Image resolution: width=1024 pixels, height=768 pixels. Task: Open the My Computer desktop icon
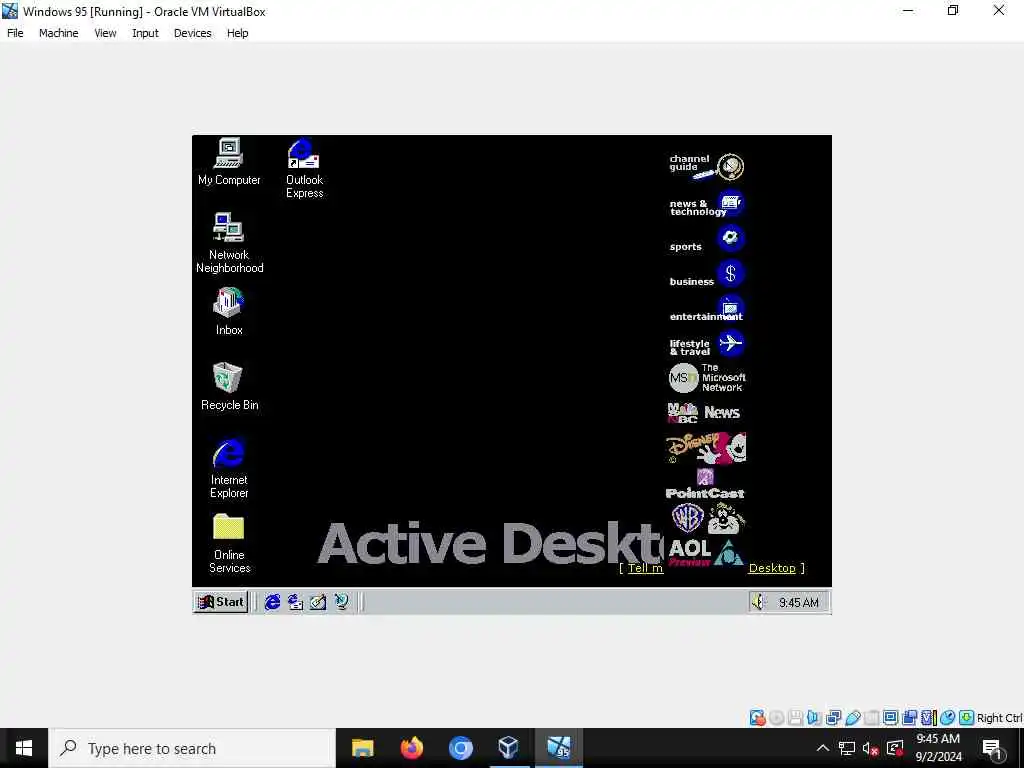pyautogui.click(x=229, y=162)
